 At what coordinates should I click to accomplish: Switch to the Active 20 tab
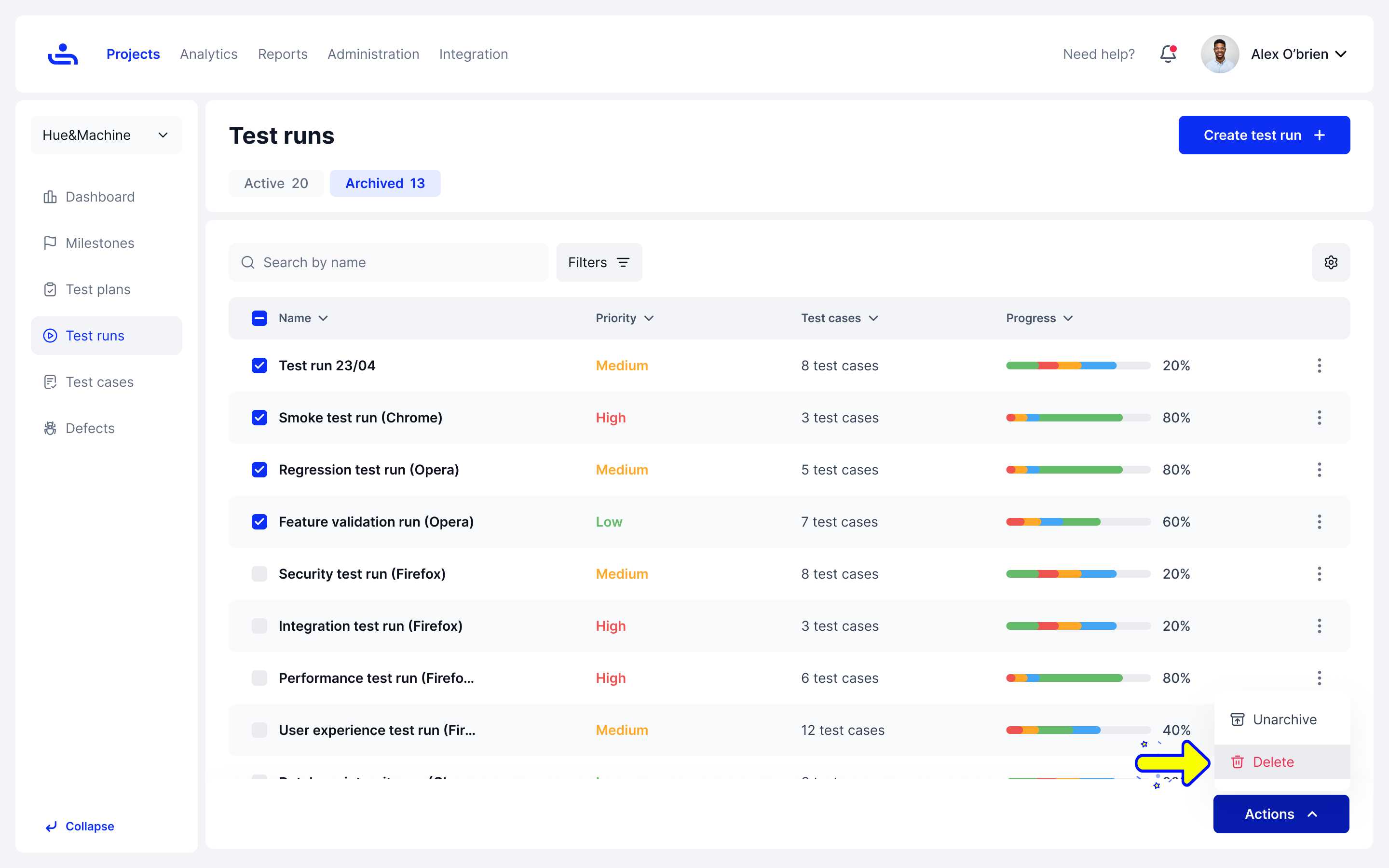click(276, 183)
